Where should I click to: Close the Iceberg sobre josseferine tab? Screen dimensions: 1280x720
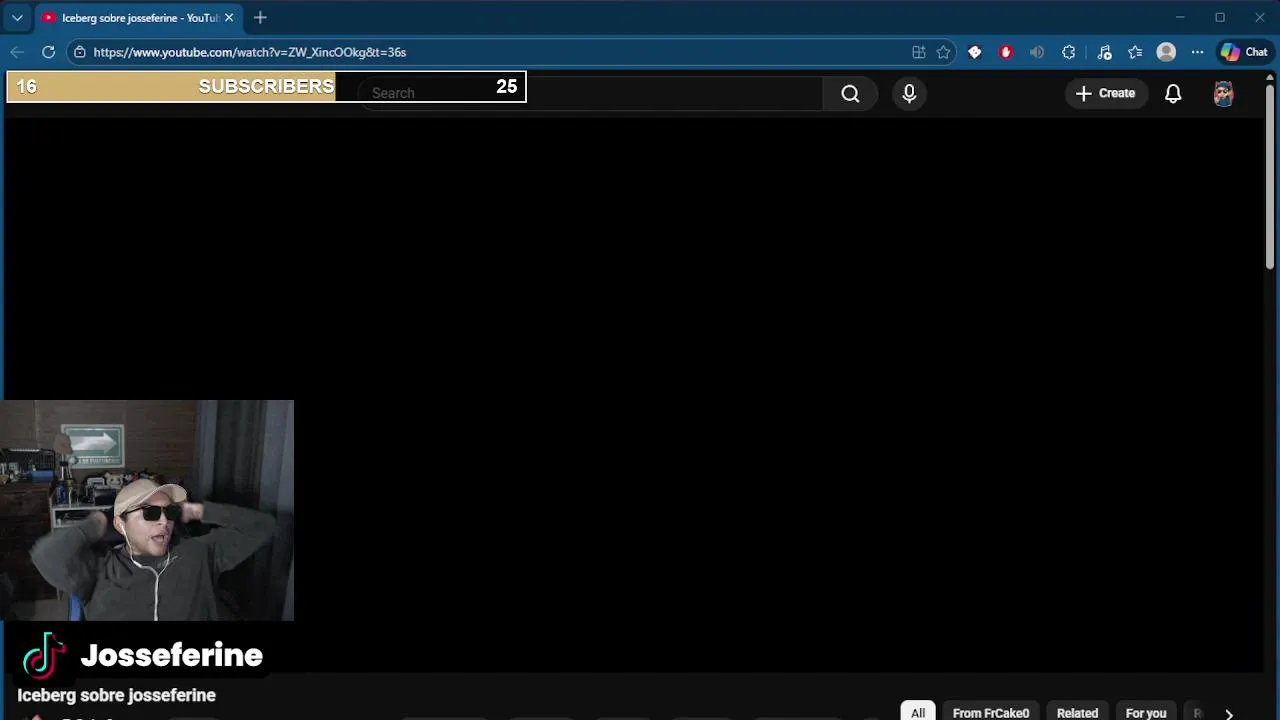coord(228,18)
